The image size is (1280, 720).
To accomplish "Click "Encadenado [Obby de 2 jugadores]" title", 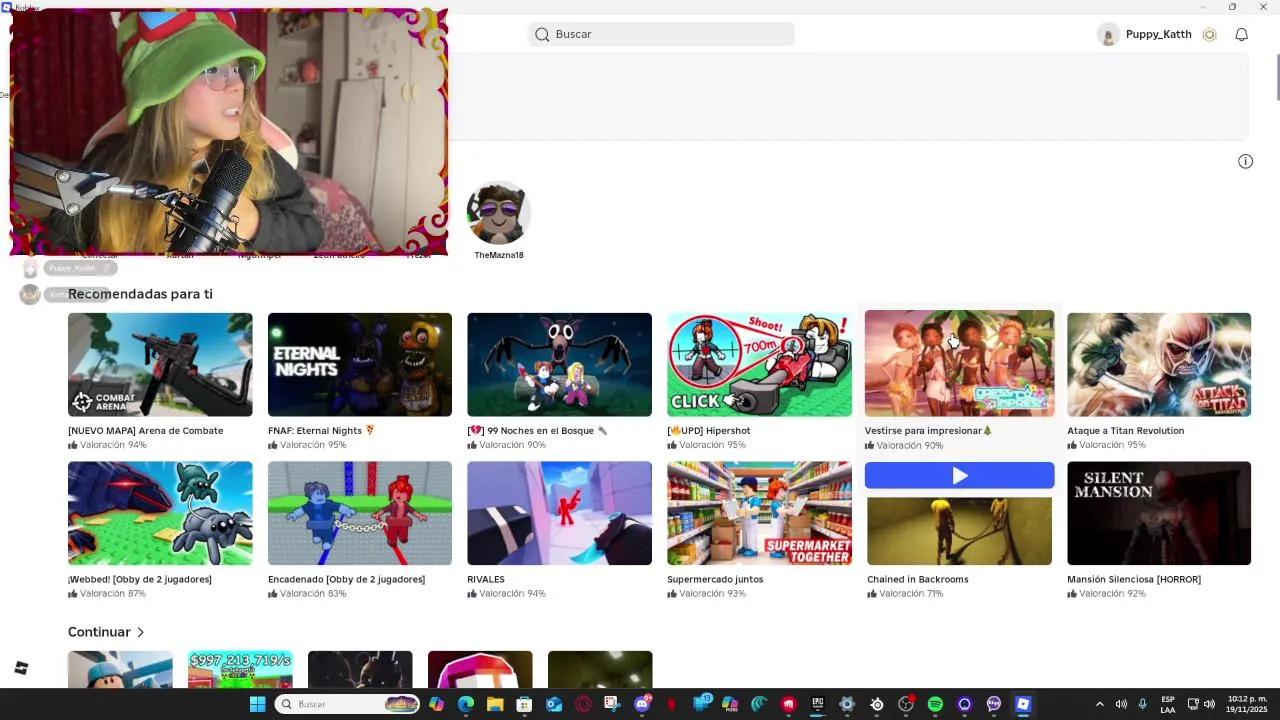I will point(346,579).
